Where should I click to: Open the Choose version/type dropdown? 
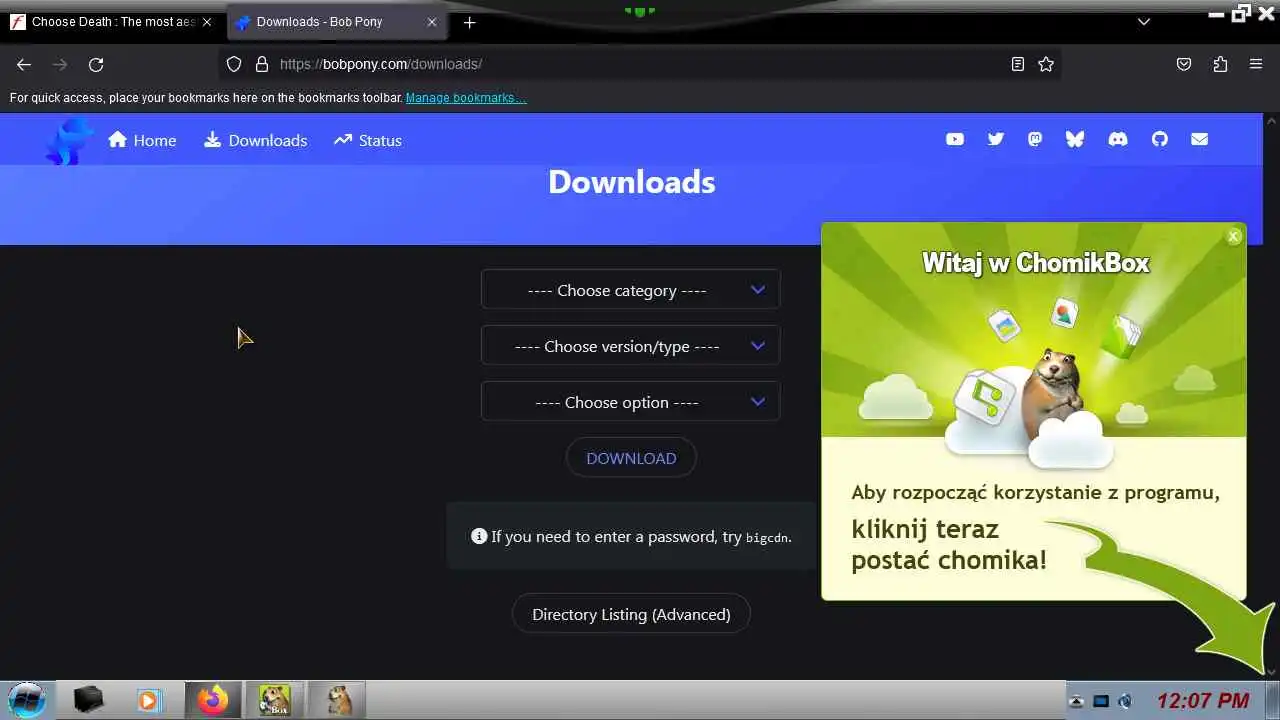click(x=630, y=346)
